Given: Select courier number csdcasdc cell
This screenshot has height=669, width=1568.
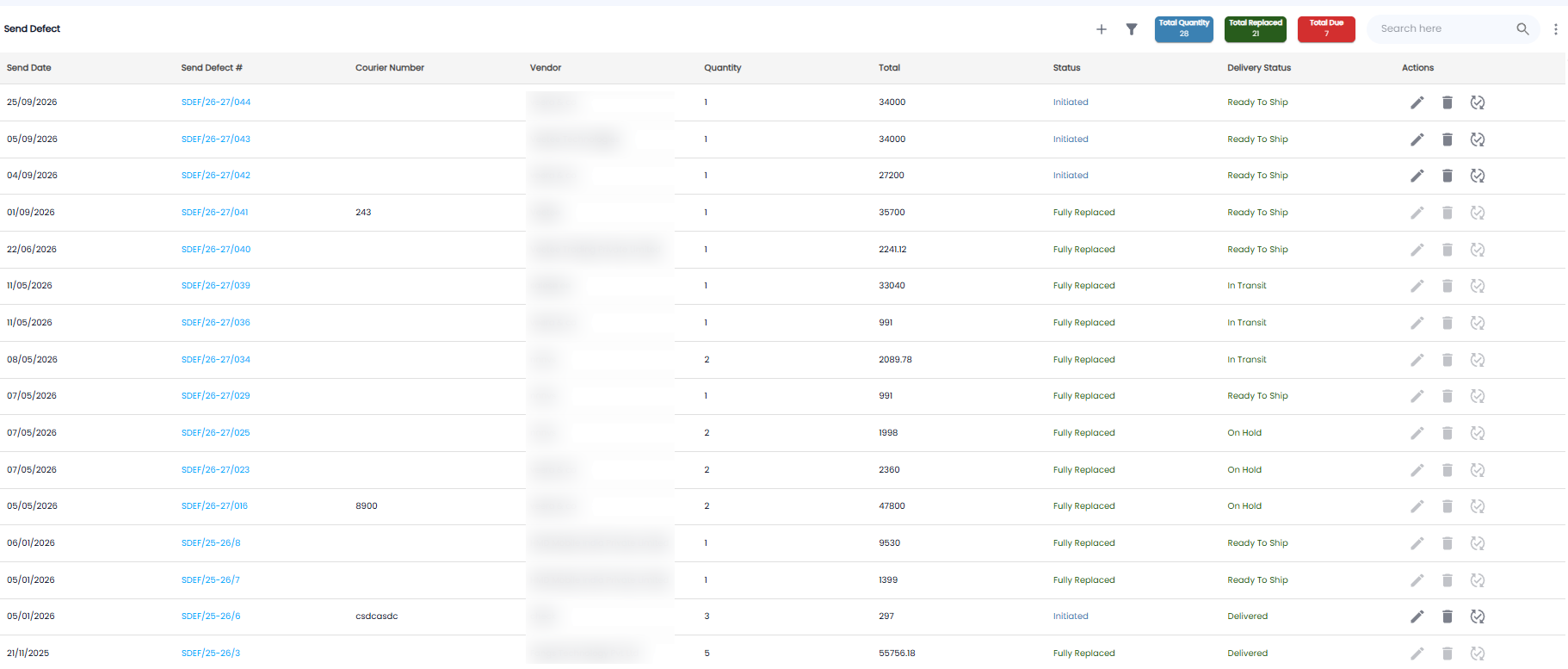Looking at the screenshot, I should pos(377,616).
